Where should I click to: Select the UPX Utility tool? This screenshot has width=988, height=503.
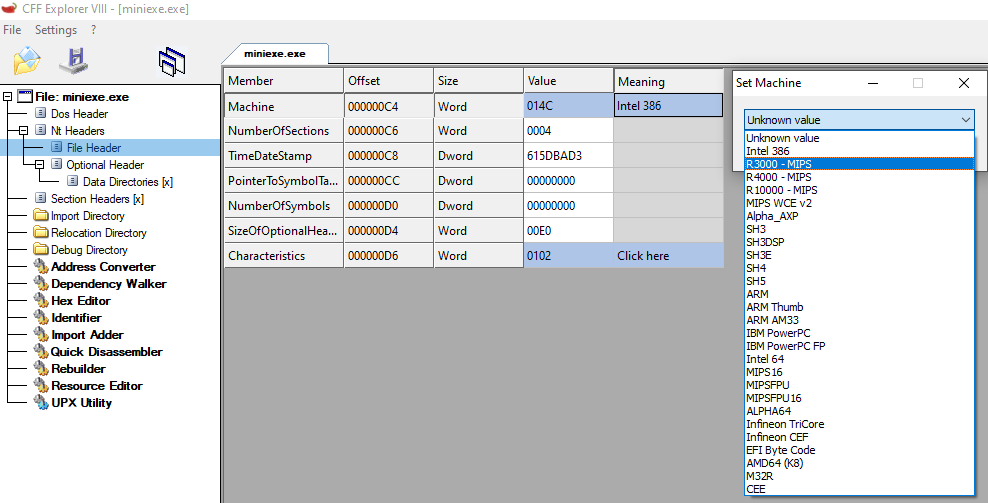click(81, 403)
